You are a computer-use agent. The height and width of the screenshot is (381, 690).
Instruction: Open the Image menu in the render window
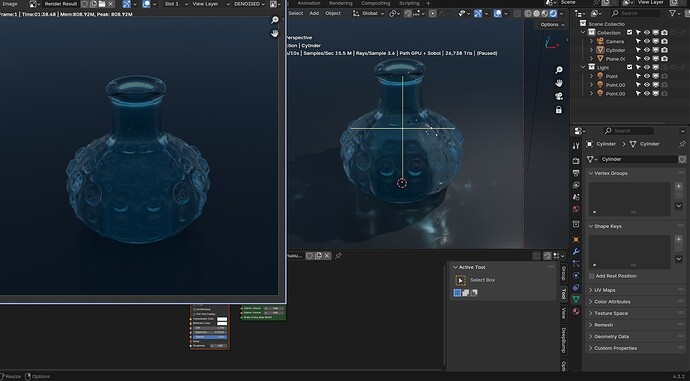point(10,4)
